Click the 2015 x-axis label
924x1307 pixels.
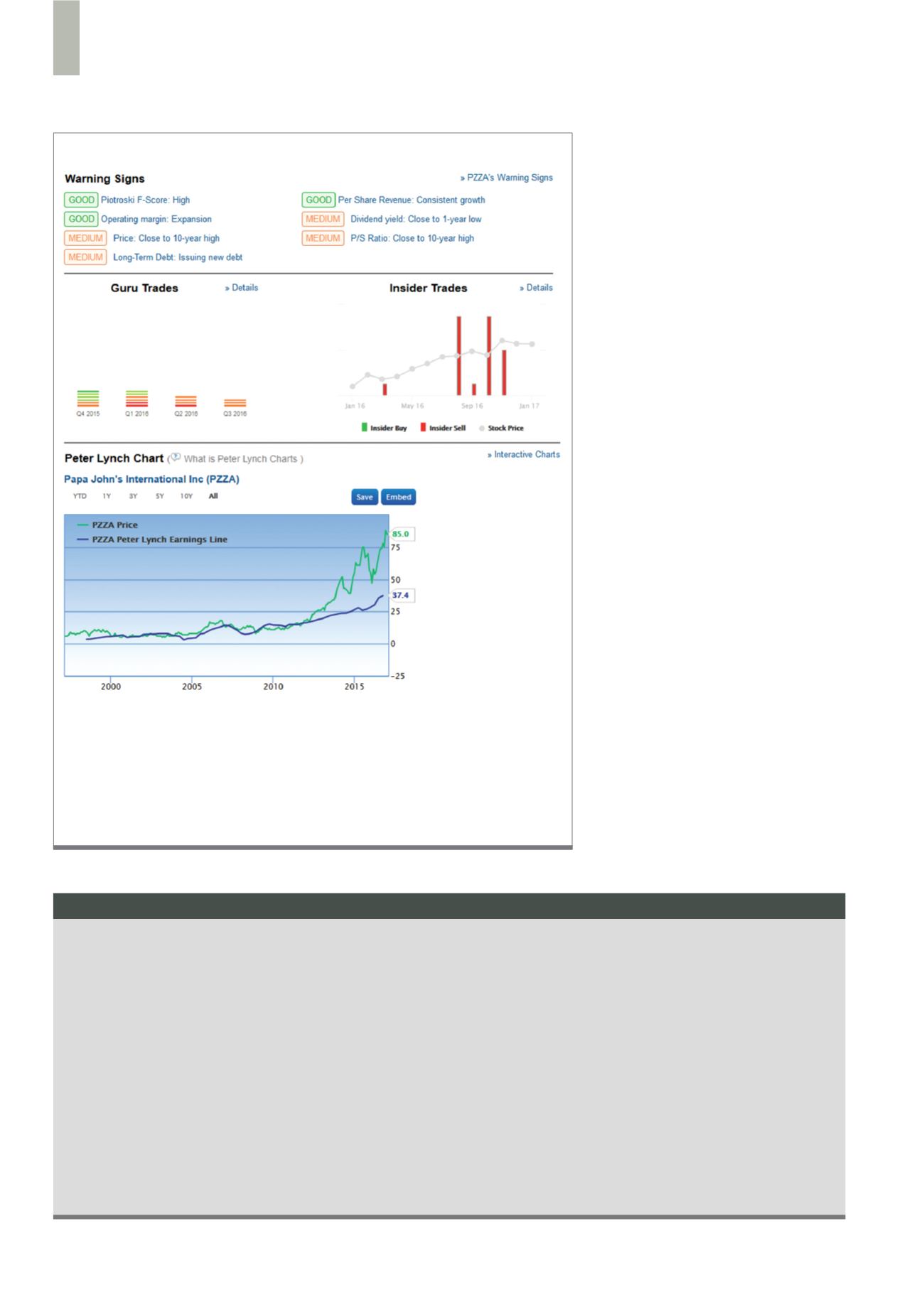point(354,687)
